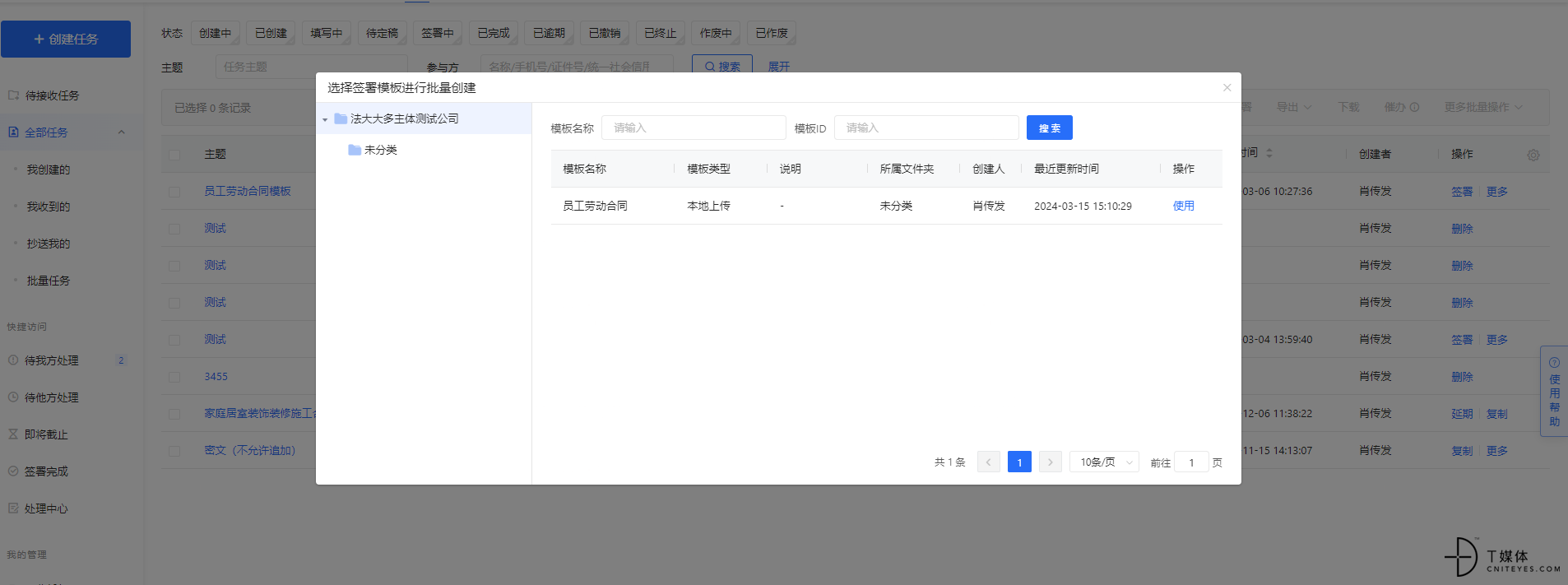Filter by 待定稿 status

pyautogui.click(x=382, y=33)
